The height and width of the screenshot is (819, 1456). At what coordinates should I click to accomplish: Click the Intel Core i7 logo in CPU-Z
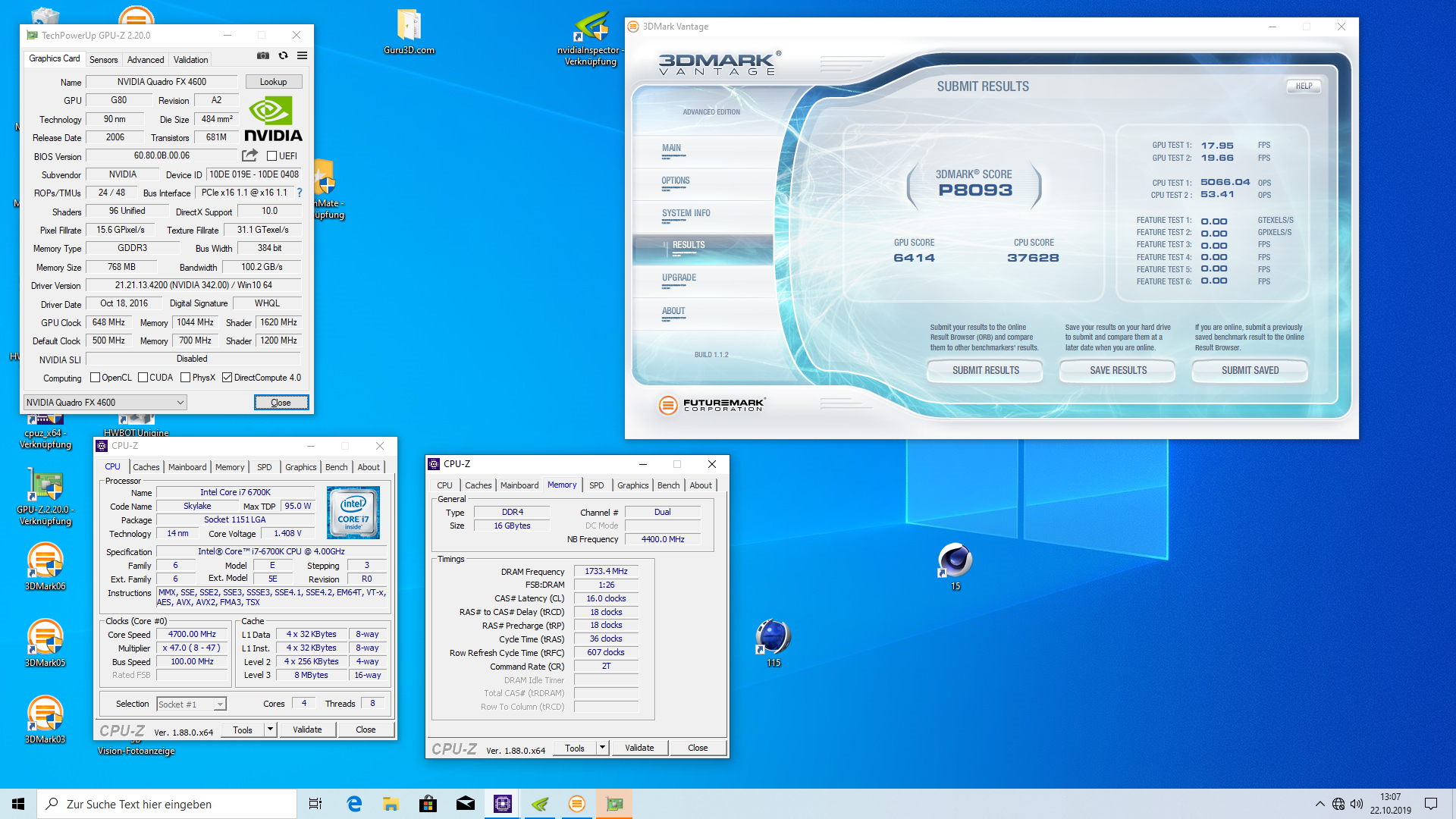click(x=353, y=513)
